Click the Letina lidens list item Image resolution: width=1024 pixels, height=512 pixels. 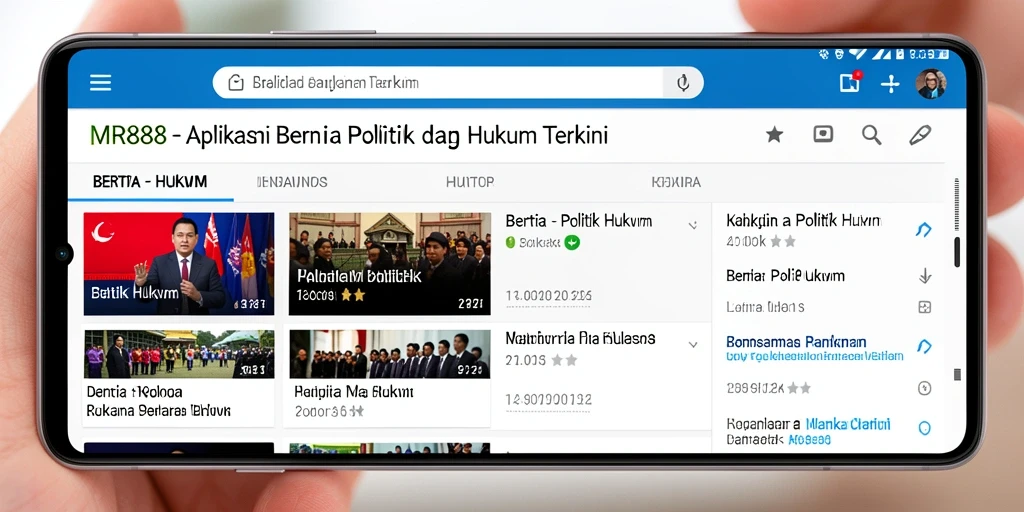(765, 307)
